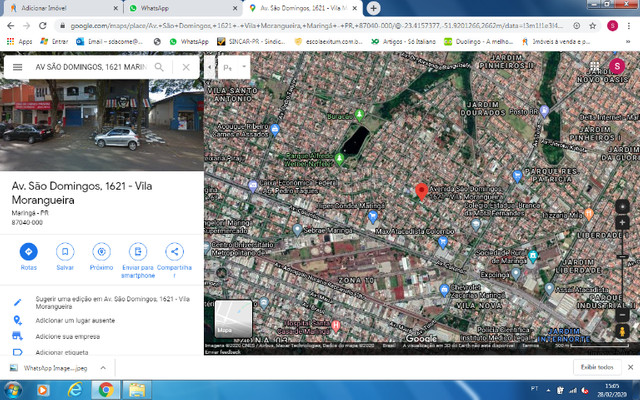
Task: Zoom in with the plus button
Action: point(622,223)
